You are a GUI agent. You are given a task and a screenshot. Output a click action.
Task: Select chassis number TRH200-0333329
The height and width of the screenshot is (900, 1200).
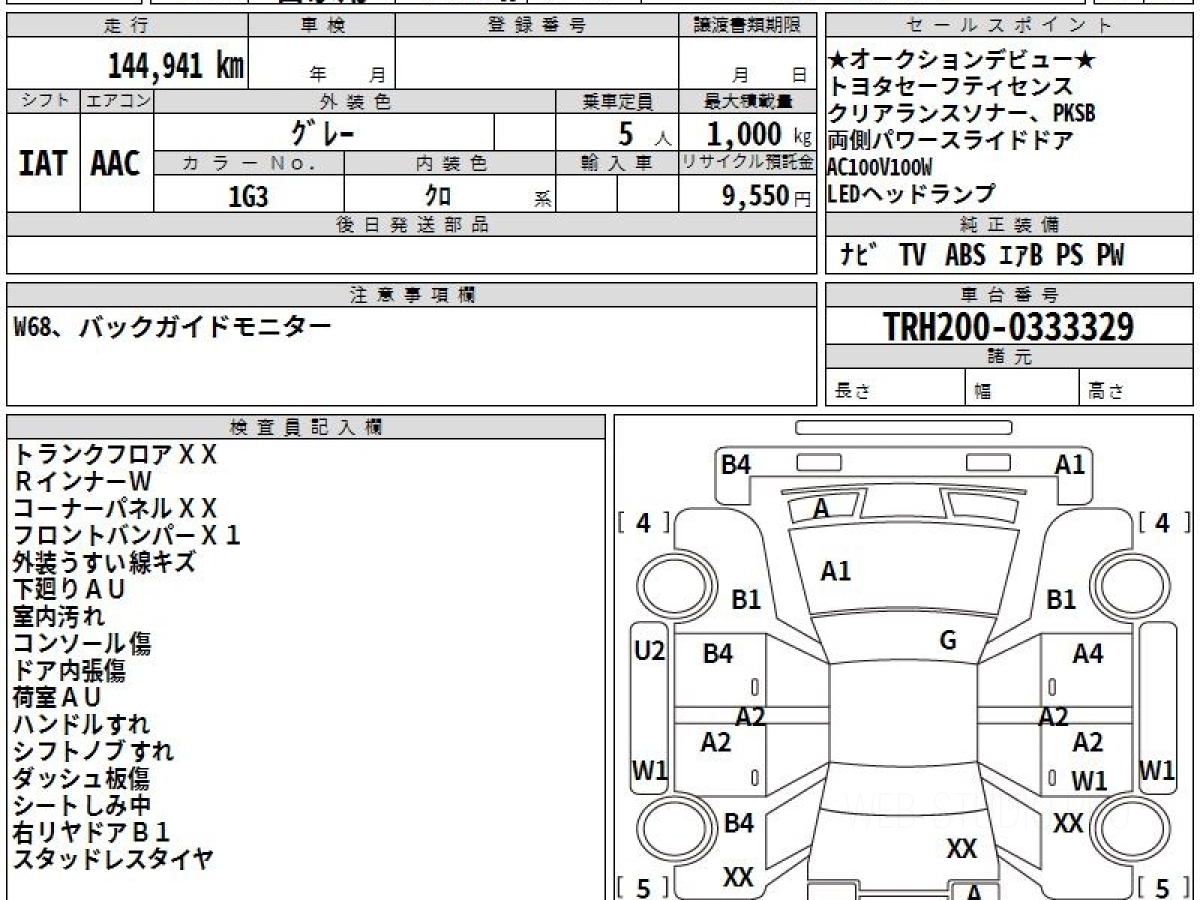coord(1008,326)
